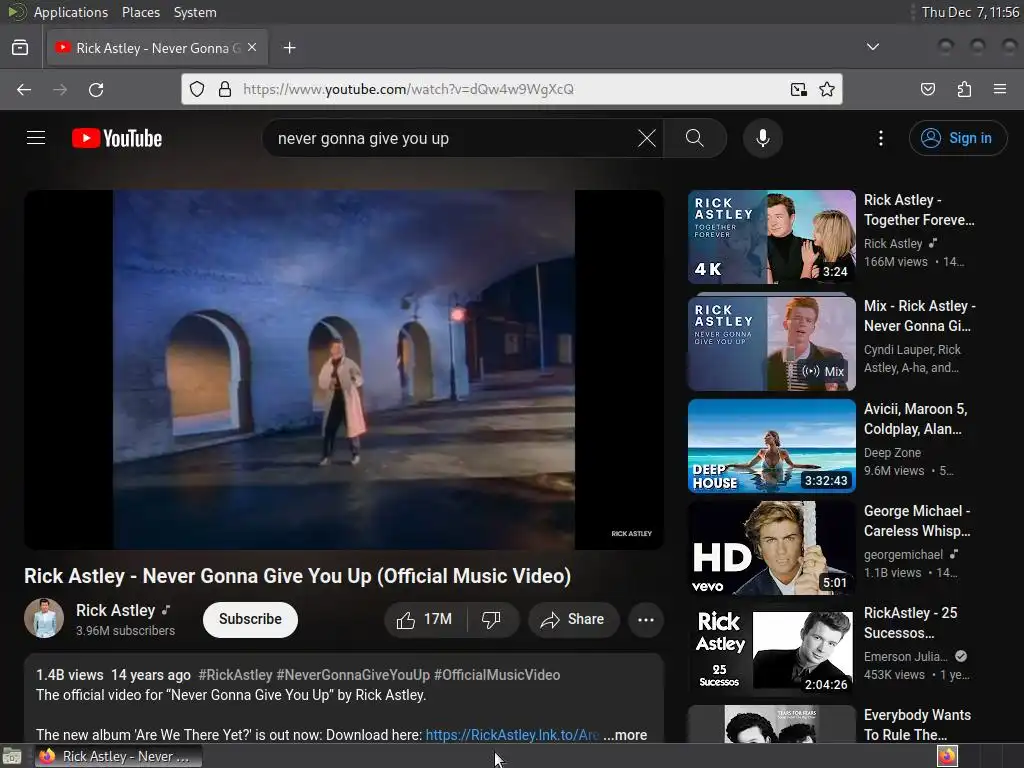Click the #NeverGonnaGiveYouUp hashtag
Image resolution: width=1024 pixels, height=768 pixels.
coord(353,675)
